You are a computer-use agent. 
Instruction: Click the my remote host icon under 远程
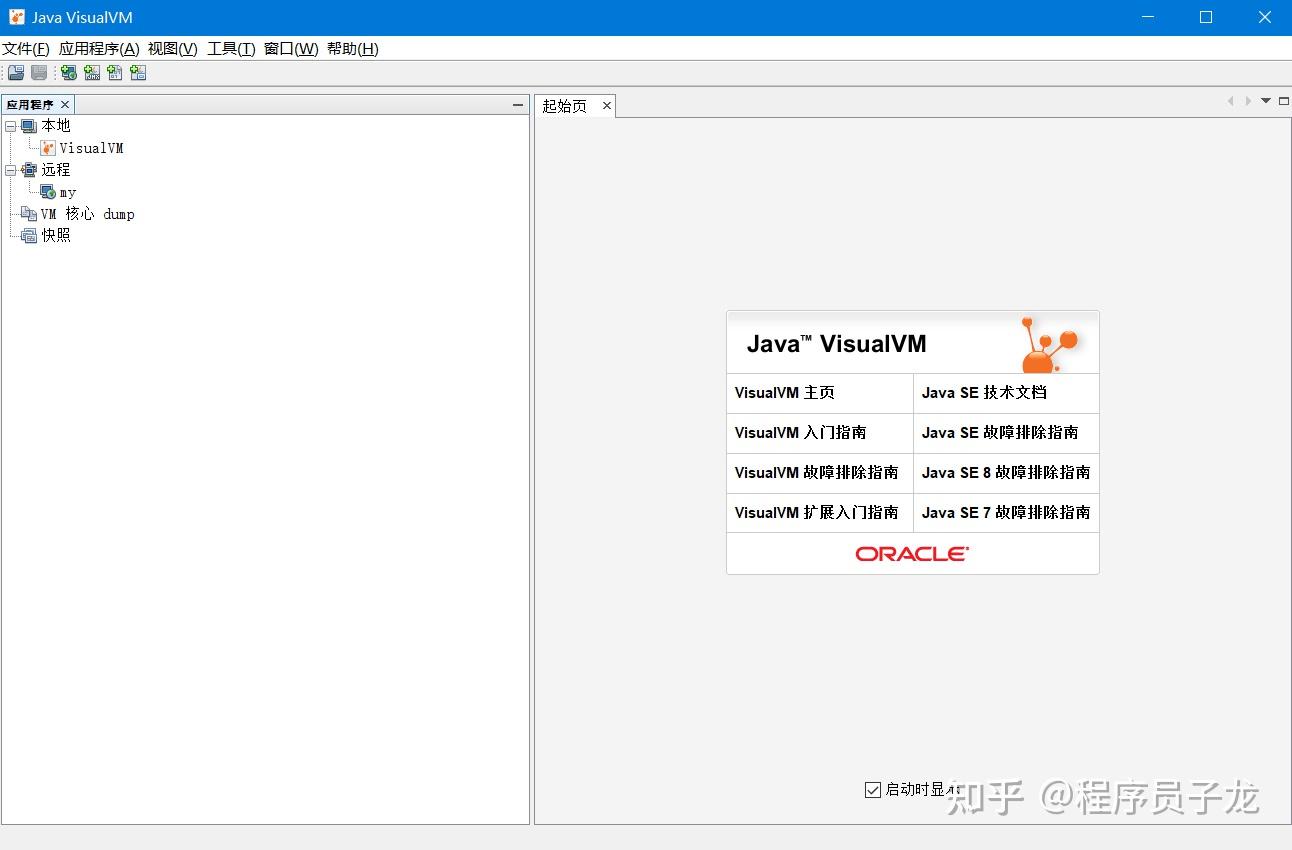(45, 191)
